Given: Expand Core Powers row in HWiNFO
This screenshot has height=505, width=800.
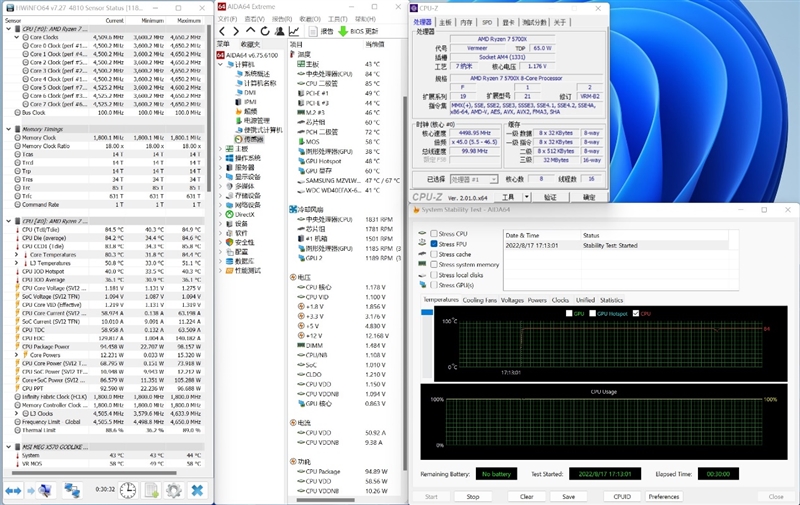Looking at the screenshot, I should coord(17,355).
